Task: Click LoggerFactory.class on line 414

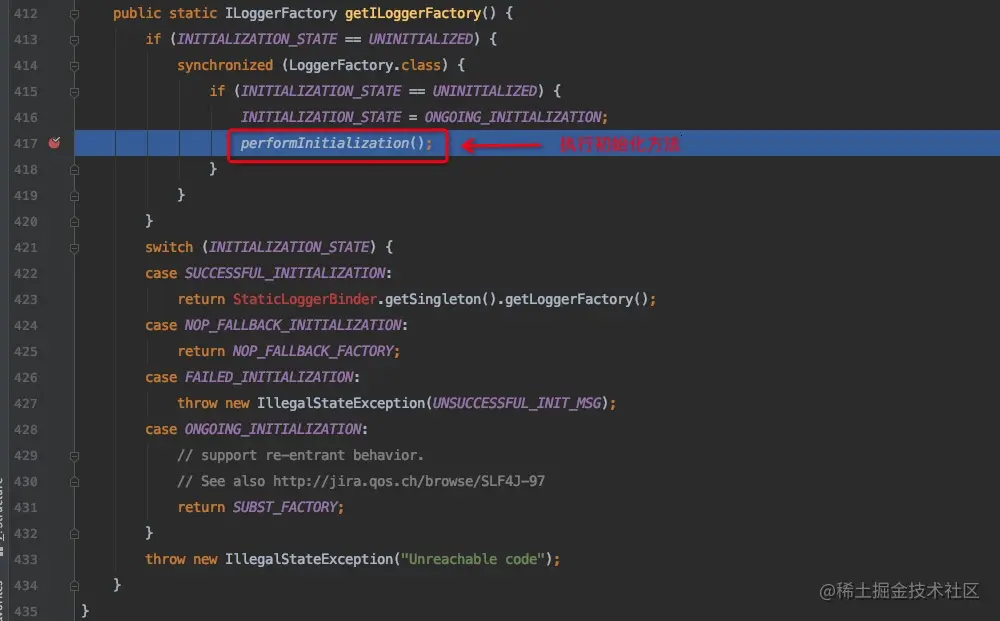Action: 365,65
